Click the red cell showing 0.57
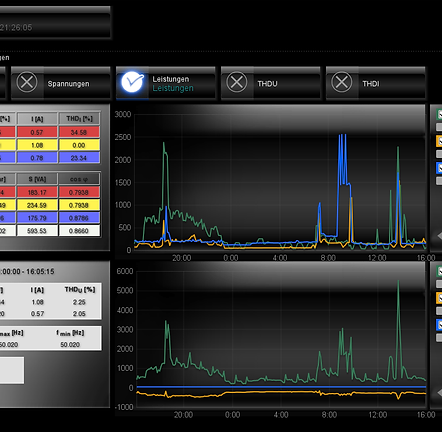 pyautogui.click(x=37, y=132)
